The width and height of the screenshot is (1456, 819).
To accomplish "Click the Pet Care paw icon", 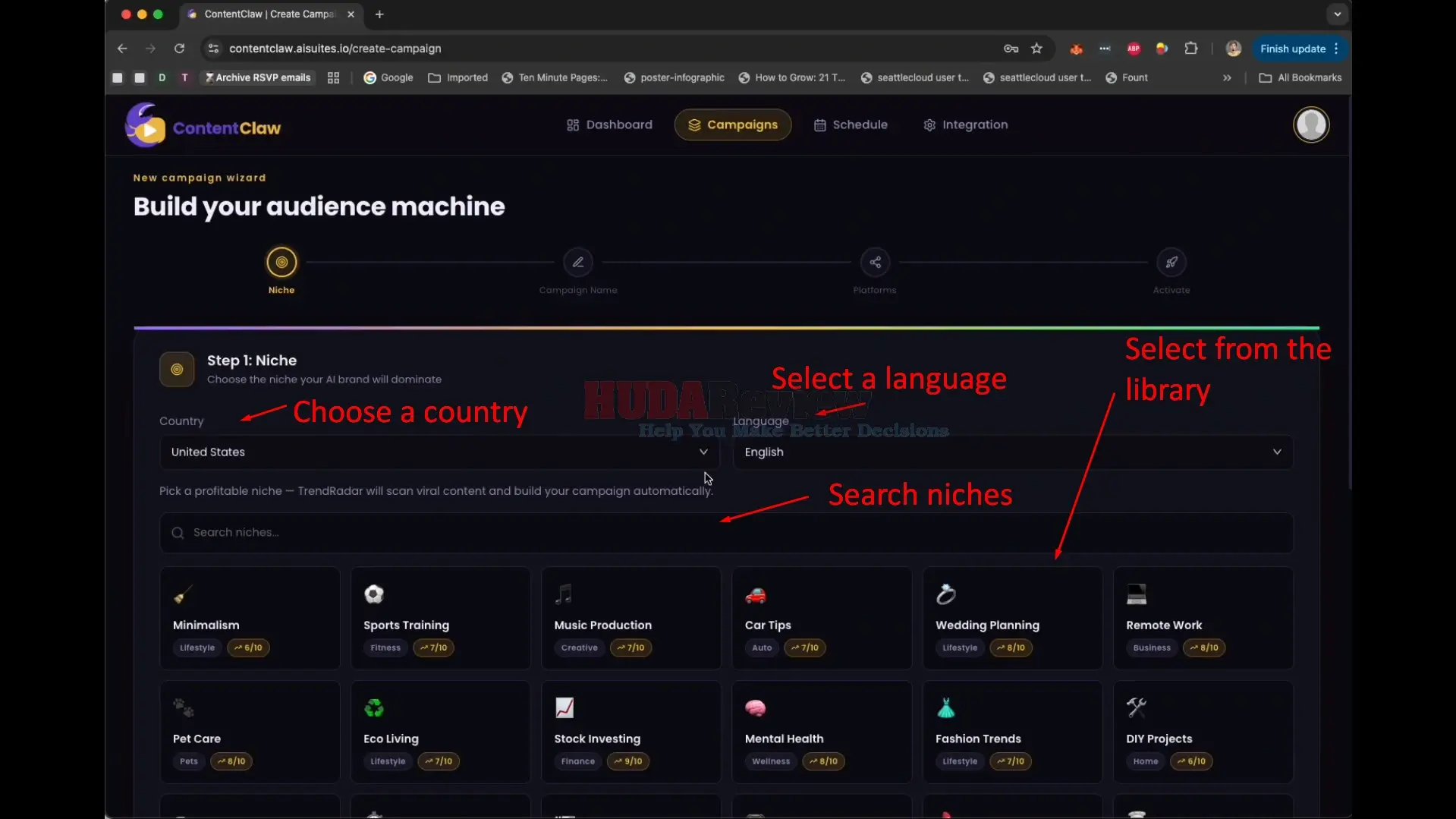I will click(184, 707).
